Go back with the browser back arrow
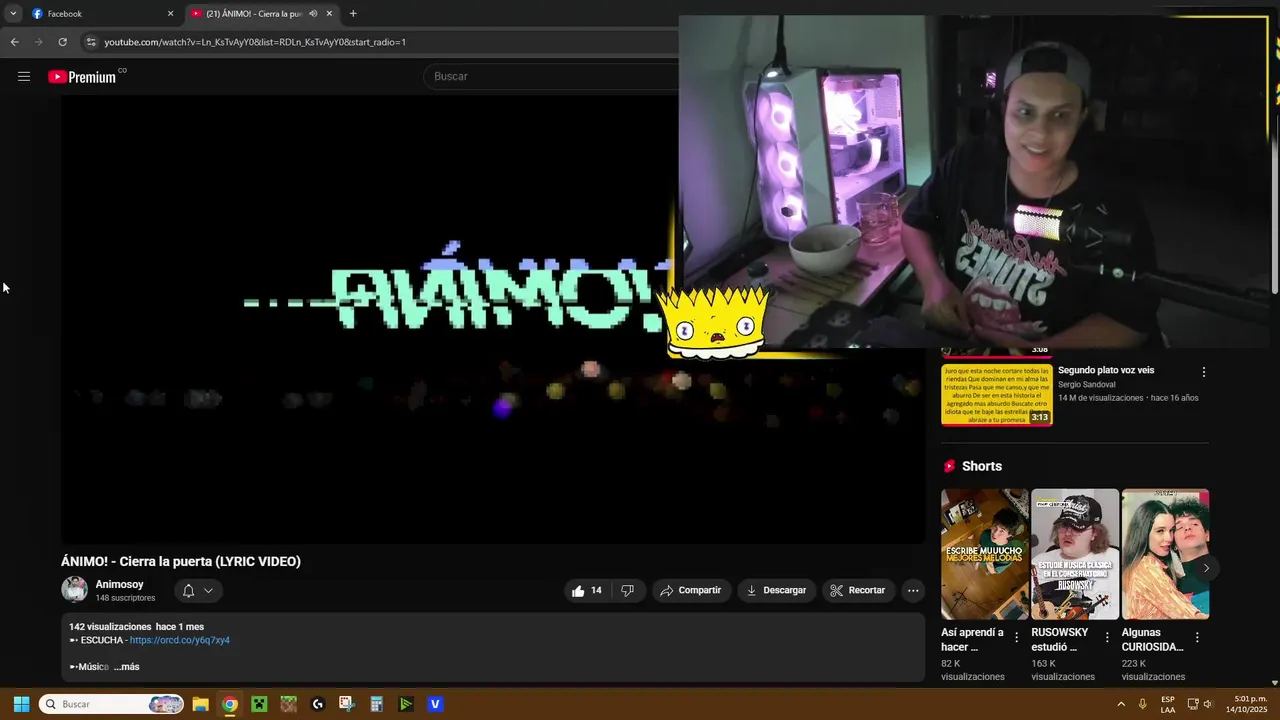Image resolution: width=1280 pixels, height=720 pixels. (x=14, y=42)
